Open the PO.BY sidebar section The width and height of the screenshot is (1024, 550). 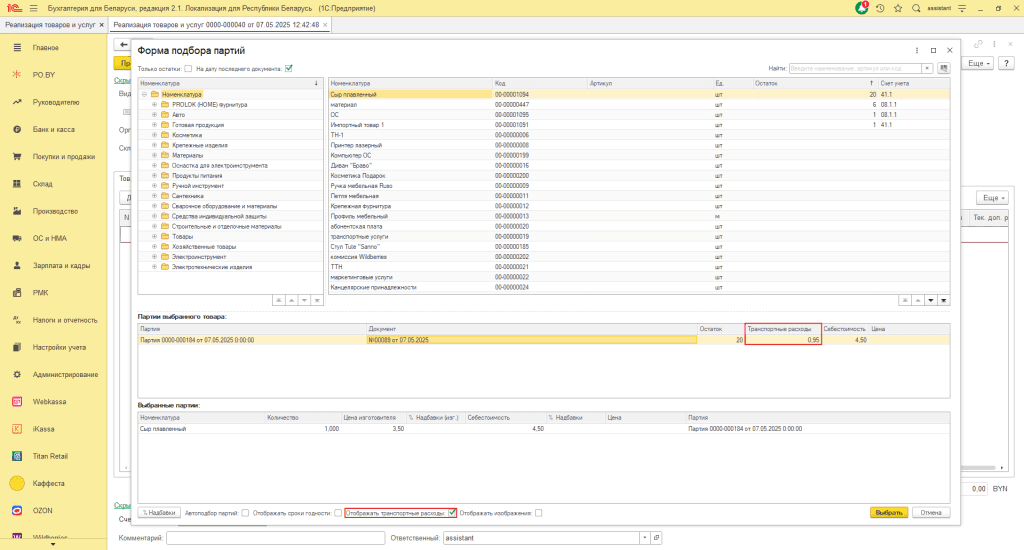(x=44, y=75)
